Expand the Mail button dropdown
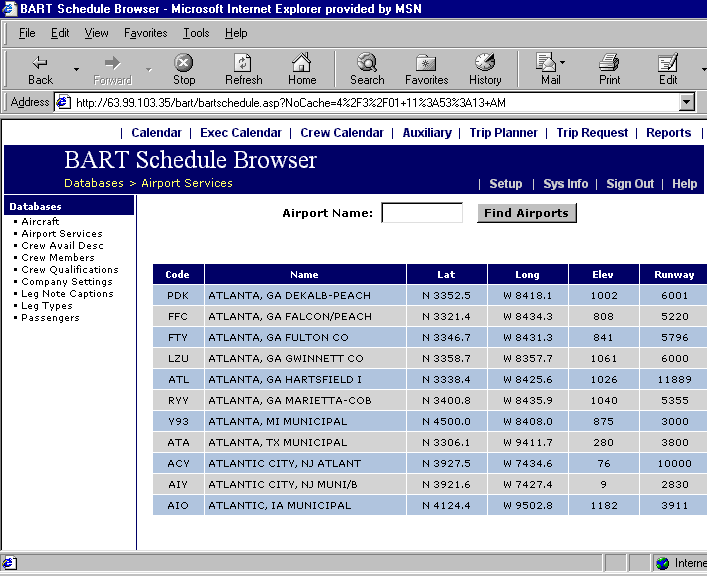 [562, 63]
